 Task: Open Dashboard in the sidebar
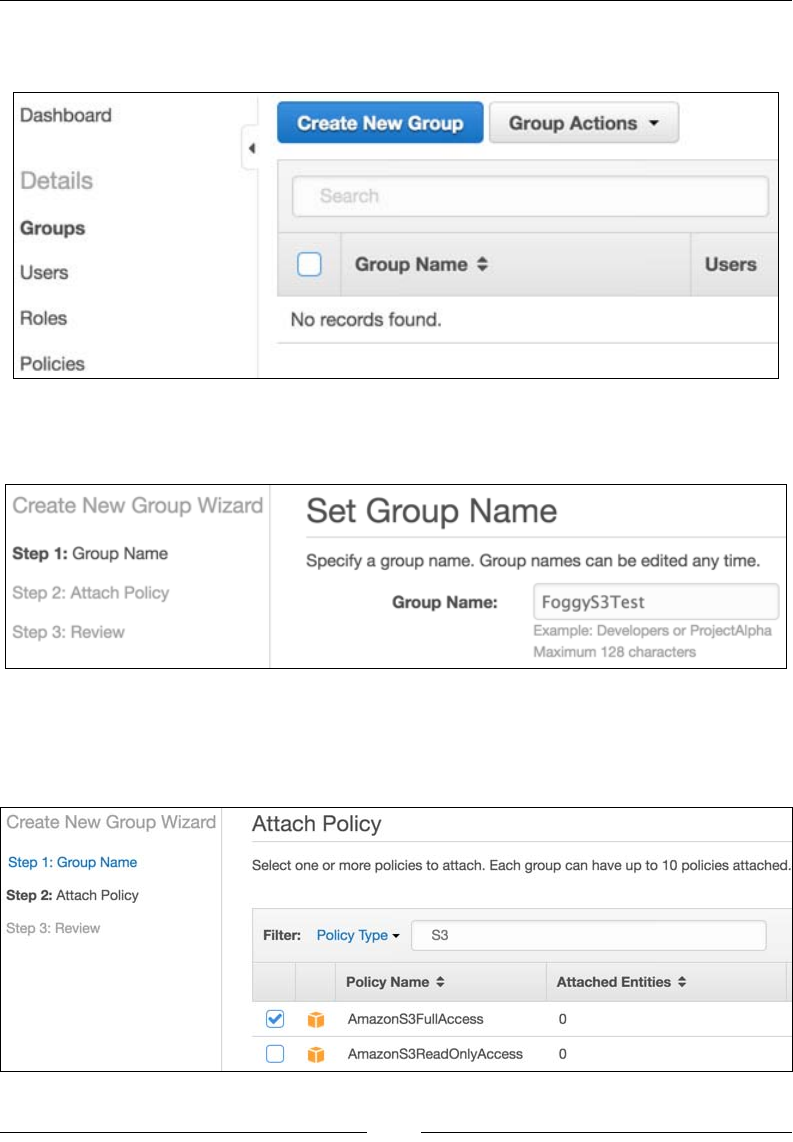click(66, 115)
